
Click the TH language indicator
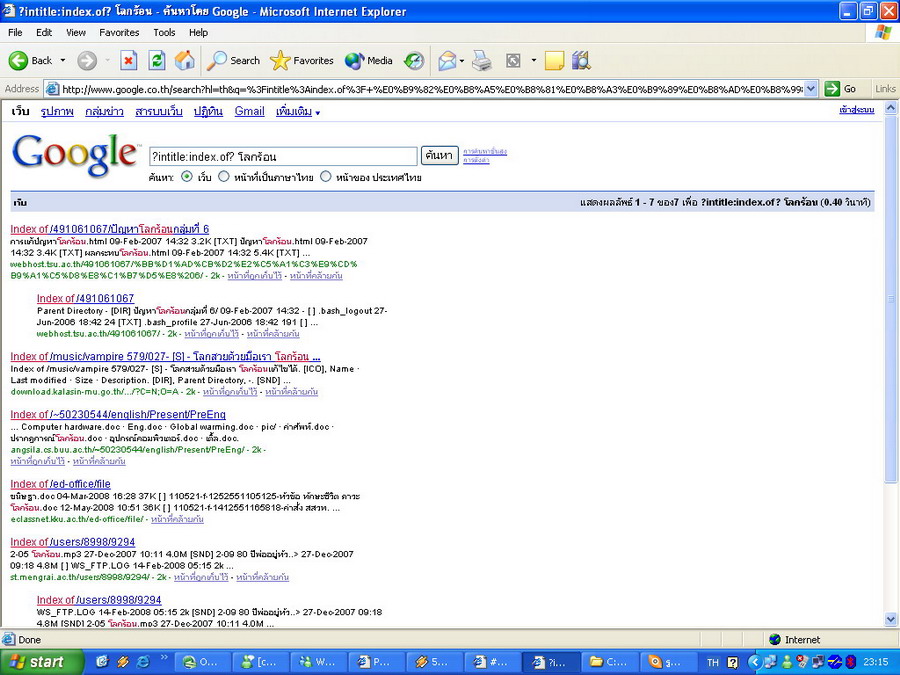click(713, 662)
